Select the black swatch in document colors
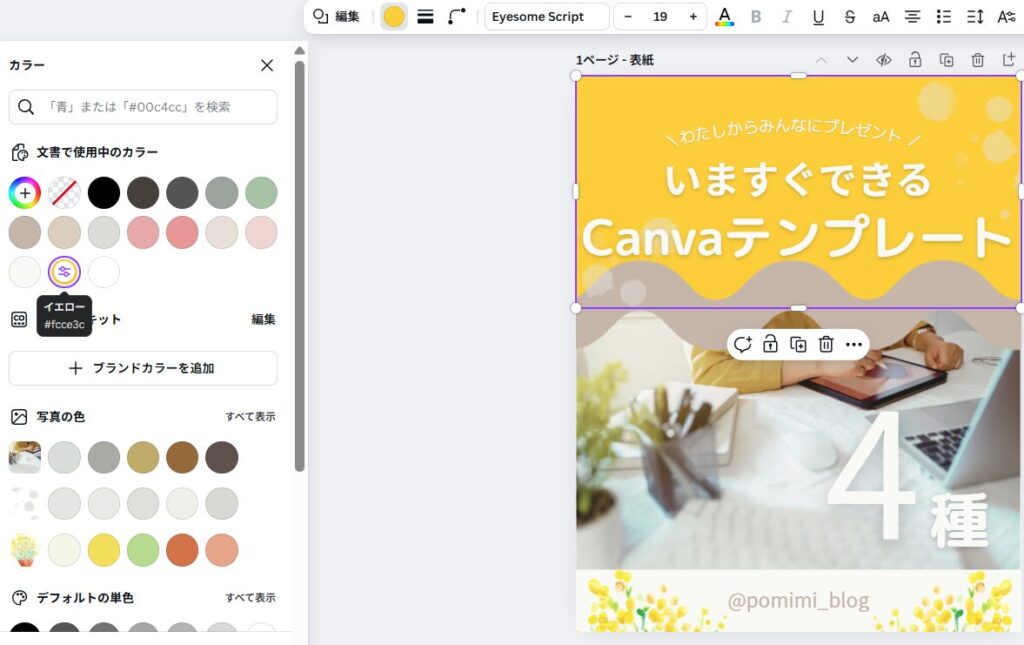 [x=104, y=193]
